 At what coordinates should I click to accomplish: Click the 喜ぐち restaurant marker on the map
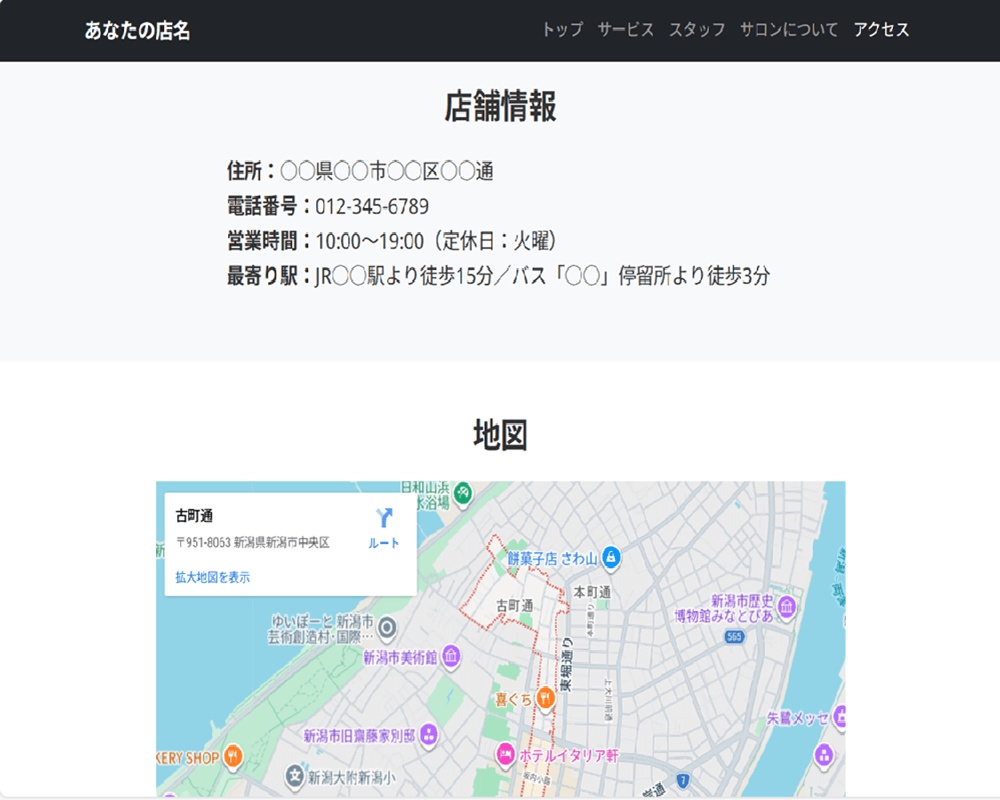tap(545, 697)
